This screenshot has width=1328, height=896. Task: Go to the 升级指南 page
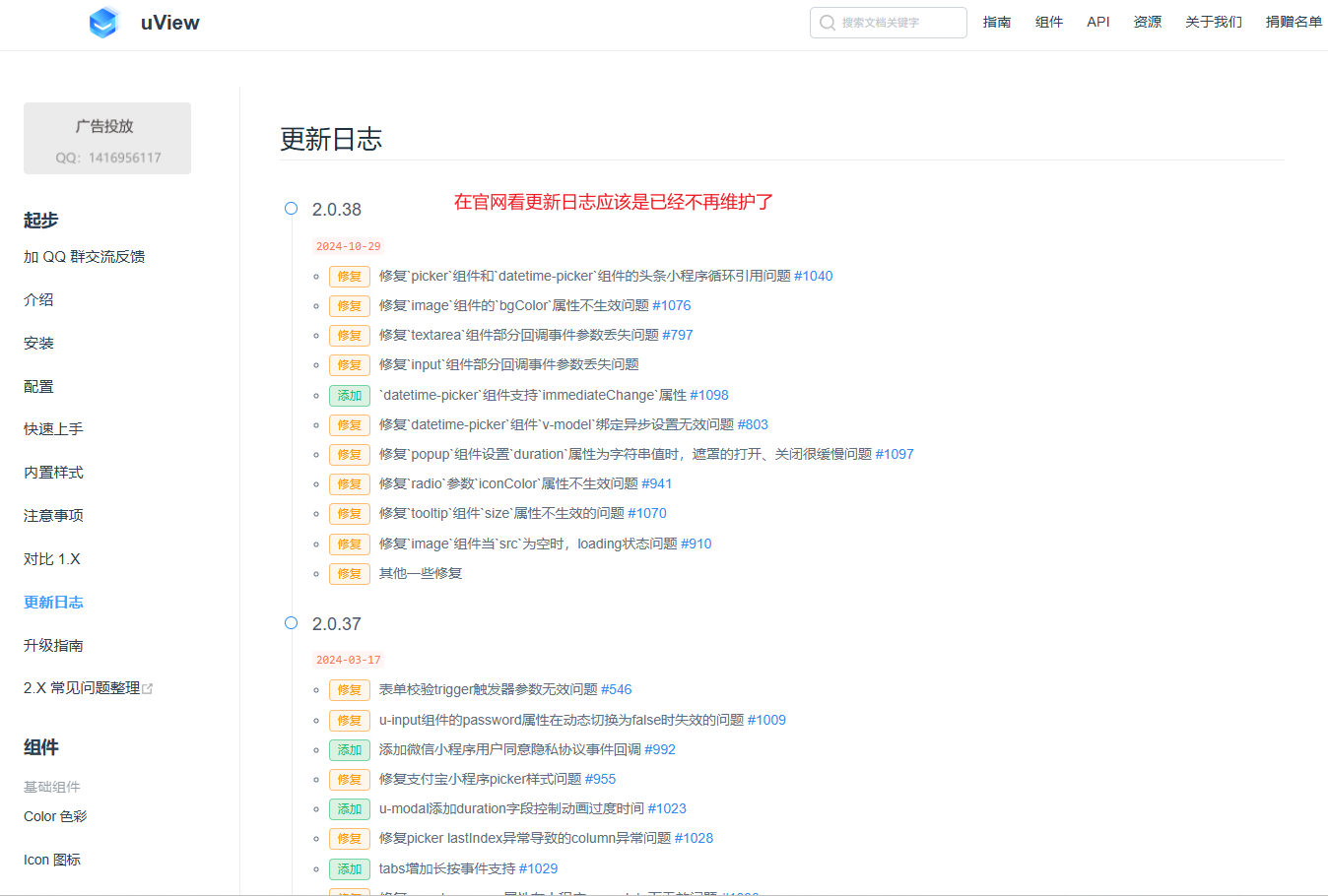tap(53, 645)
